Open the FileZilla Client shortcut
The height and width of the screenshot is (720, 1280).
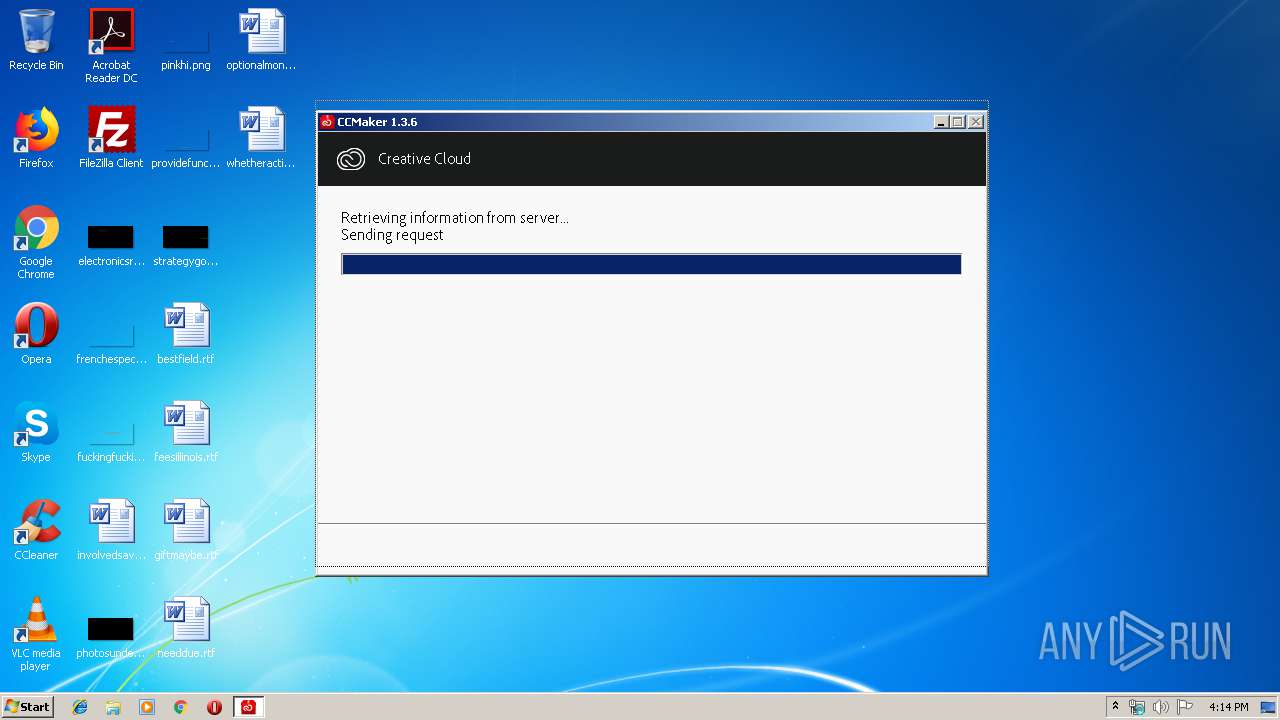(111, 130)
